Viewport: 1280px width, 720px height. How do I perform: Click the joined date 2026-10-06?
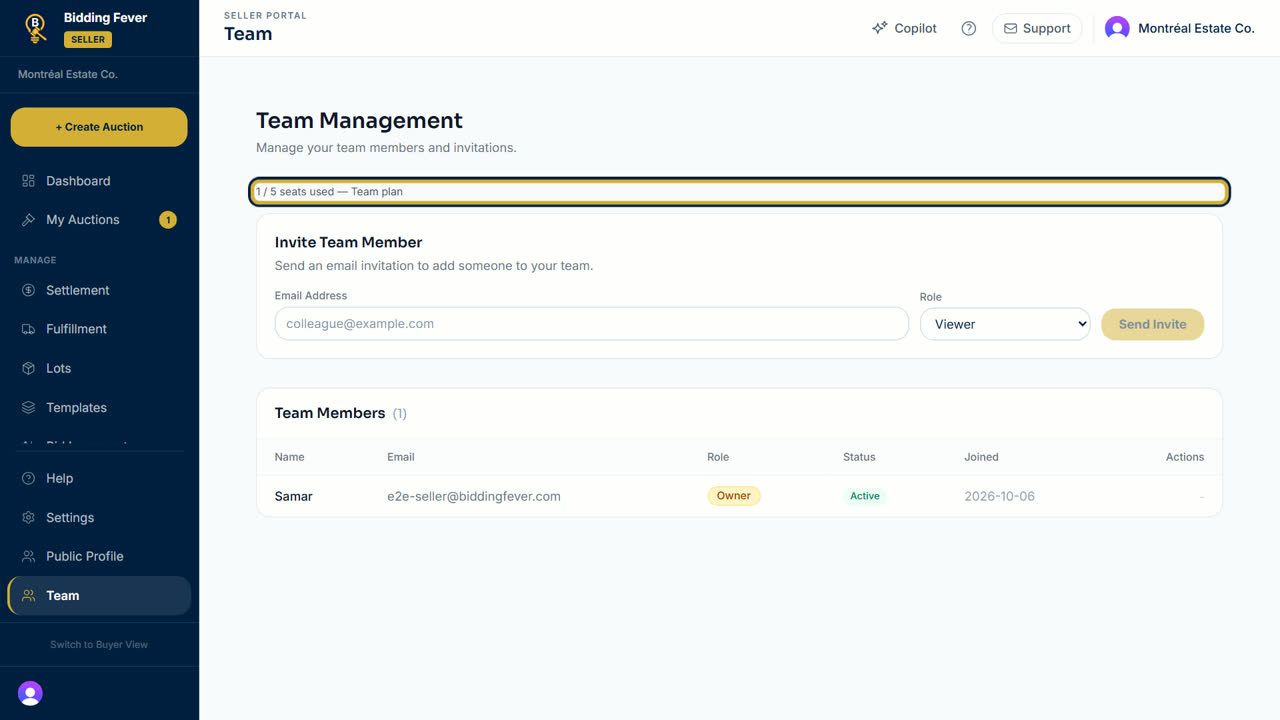(x=999, y=496)
